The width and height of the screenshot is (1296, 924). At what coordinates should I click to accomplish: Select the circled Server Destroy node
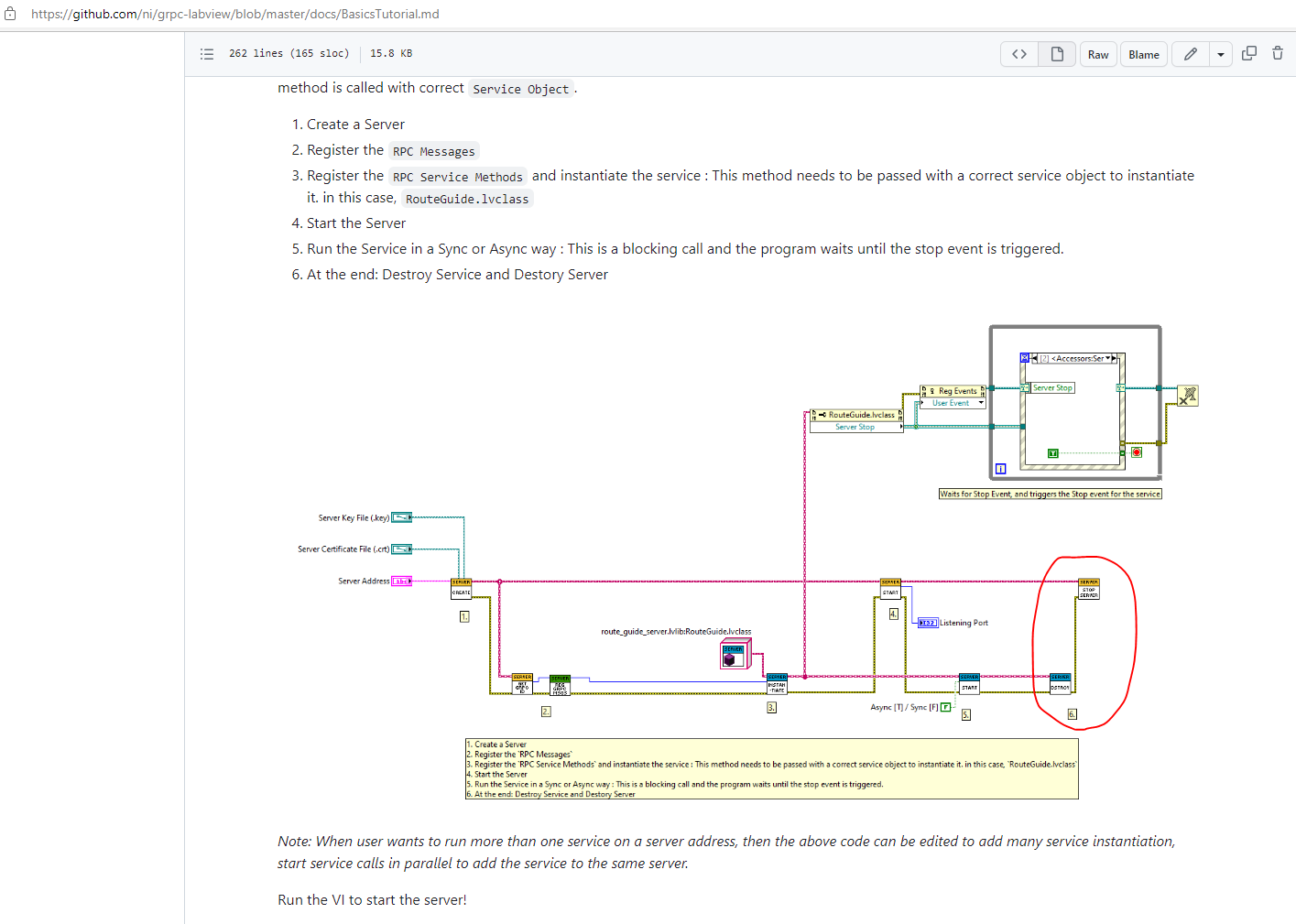tap(1061, 683)
